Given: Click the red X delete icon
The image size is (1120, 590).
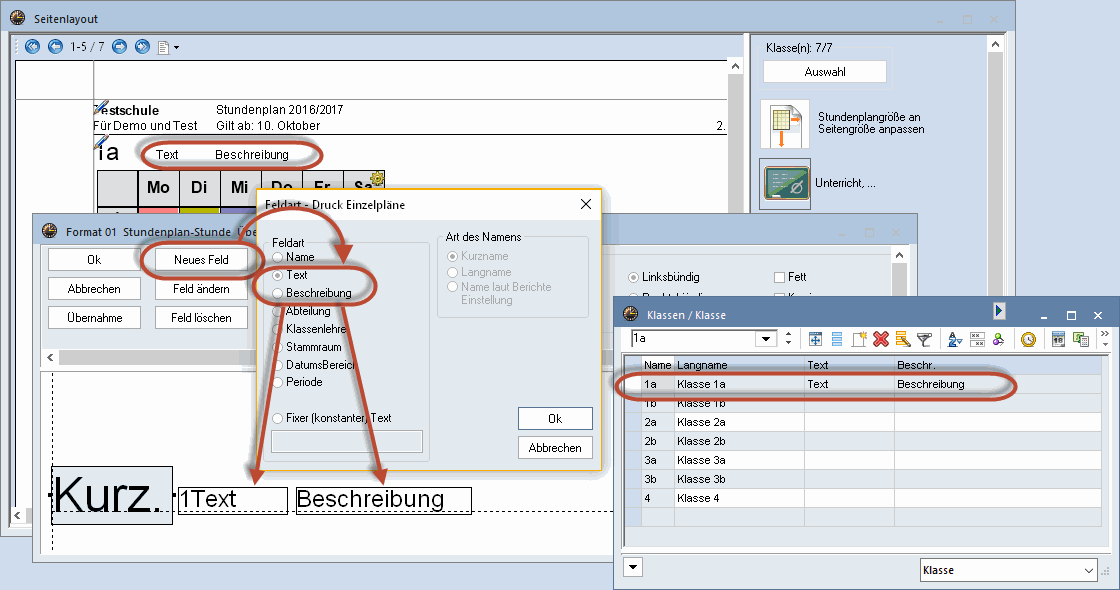Looking at the screenshot, I should 881,339.
